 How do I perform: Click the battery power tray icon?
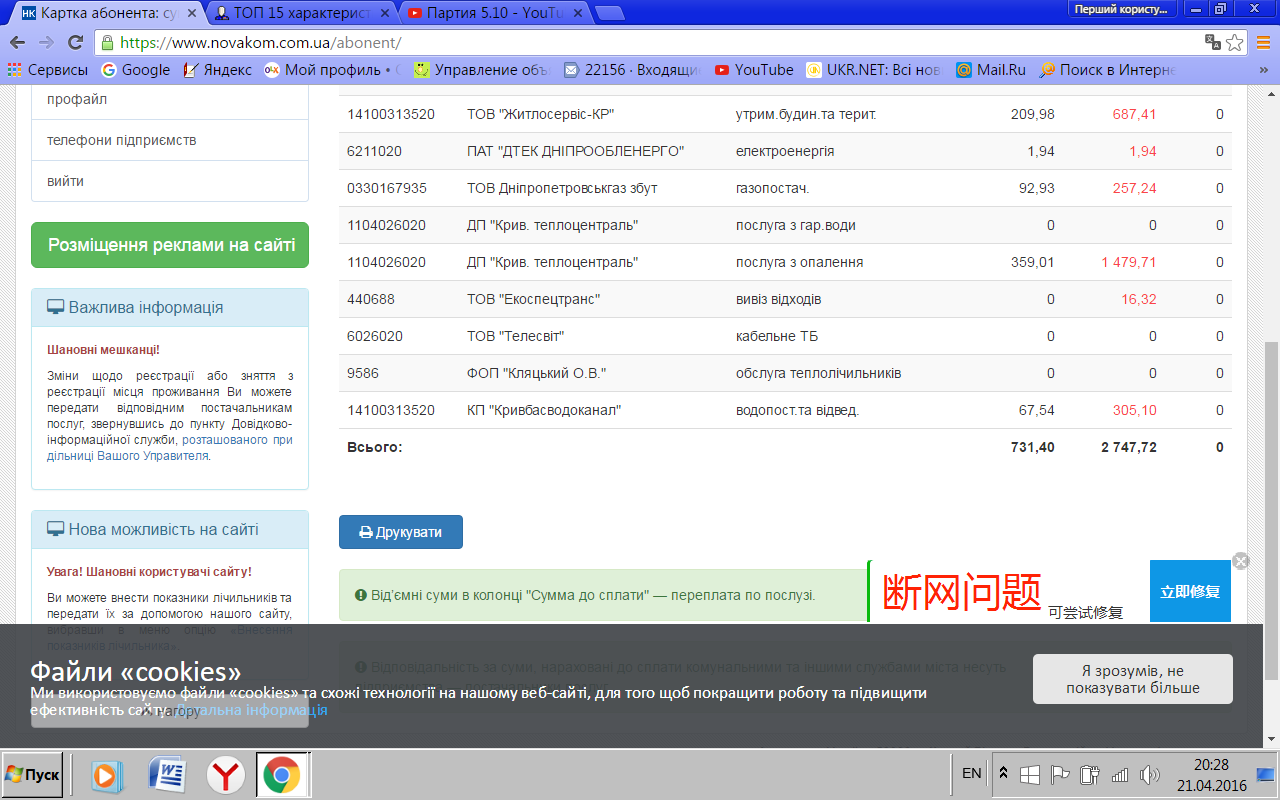coord(1090,774)
